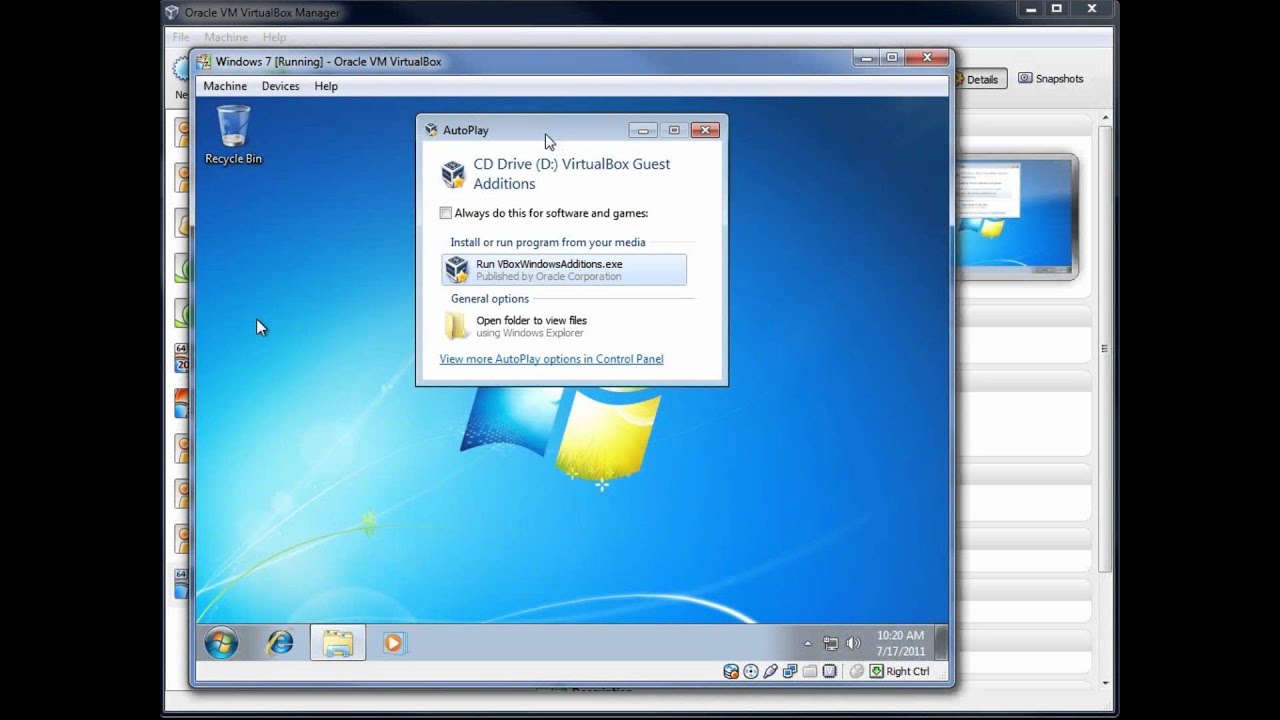Click the 'Install or run program from your media' label
Image resolution: width=1280 pixels, height=720 pixels.
[x=548, y=242]
